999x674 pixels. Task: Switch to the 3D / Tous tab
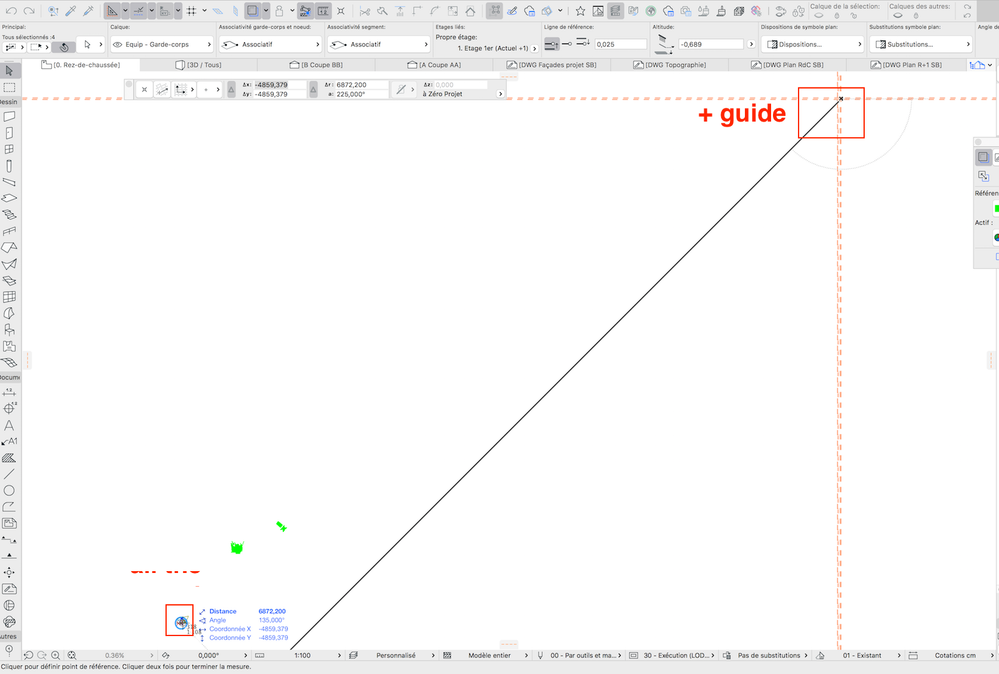198,65
